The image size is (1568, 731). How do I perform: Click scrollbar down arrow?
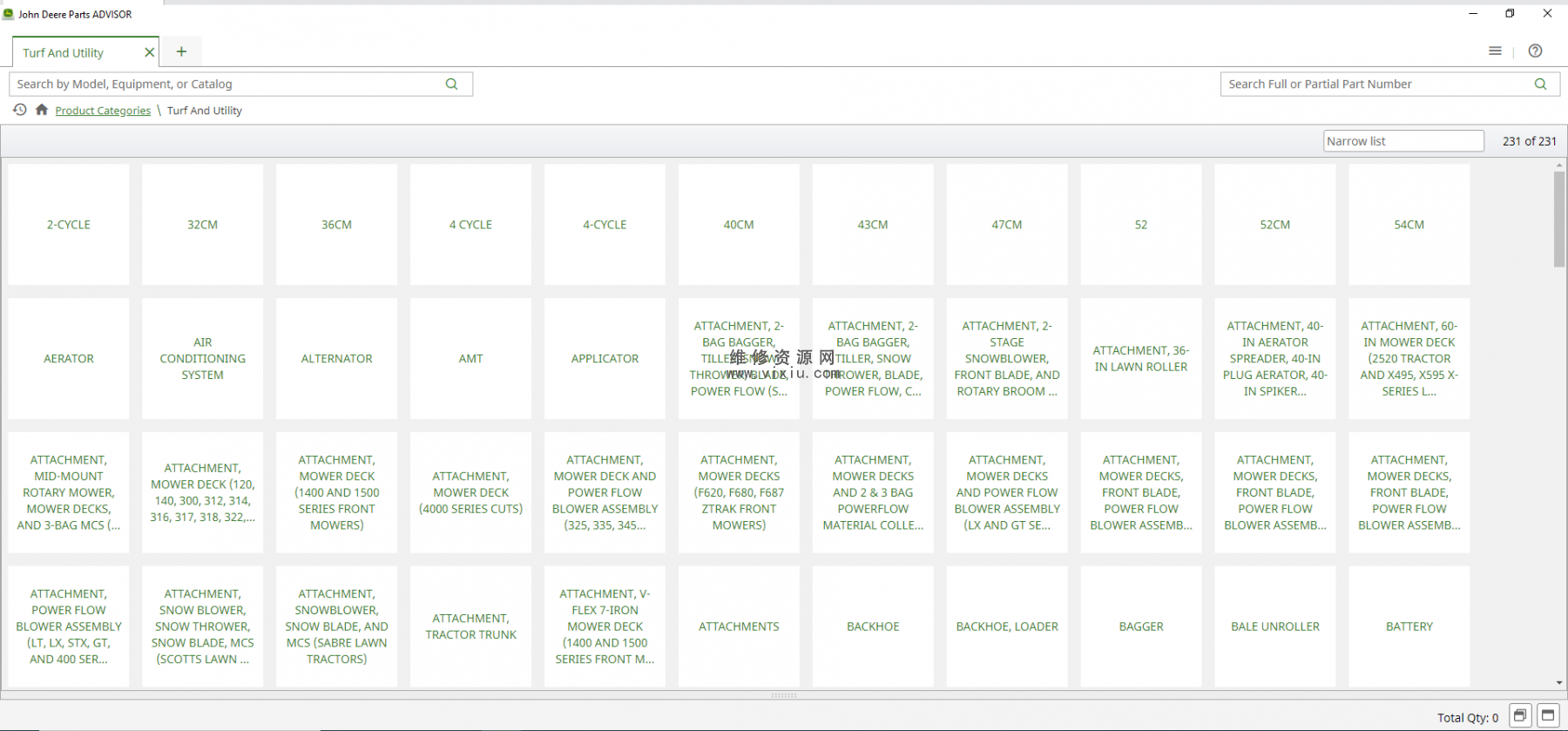[x=1559, y=683]
